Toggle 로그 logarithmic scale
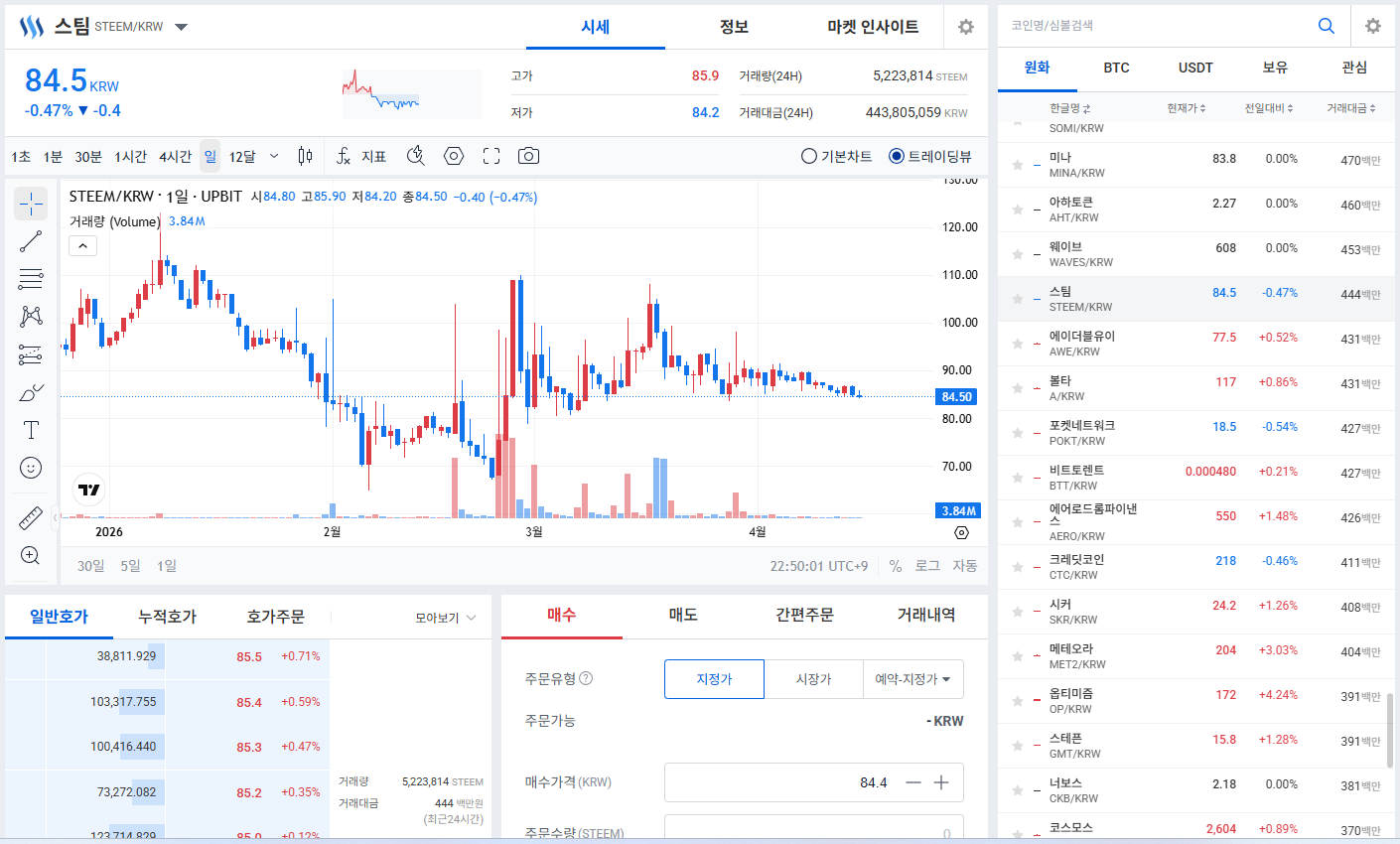 click(x=927, y=566)
